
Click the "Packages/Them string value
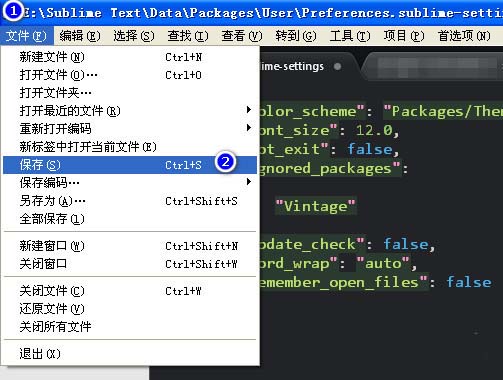point(443,111)
